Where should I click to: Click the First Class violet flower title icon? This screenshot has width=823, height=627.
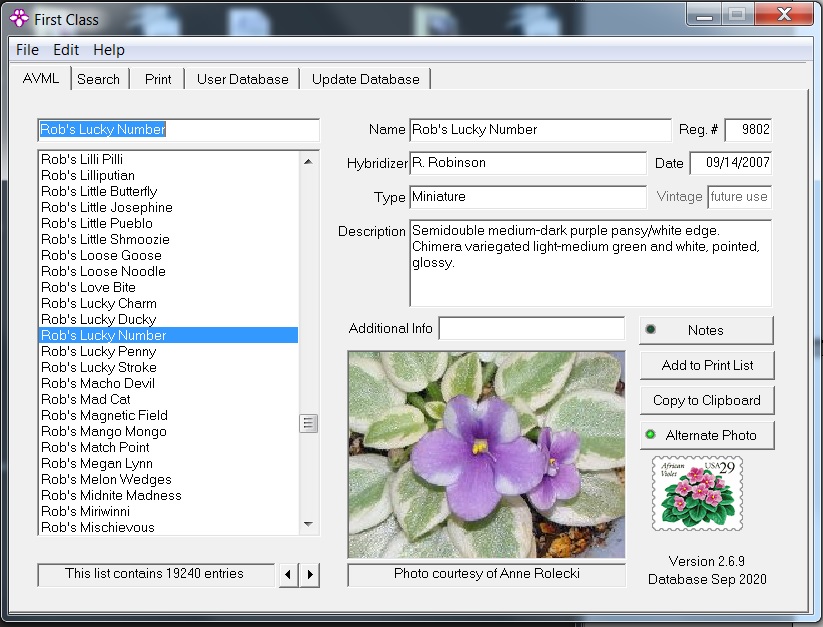click(19, 19)
